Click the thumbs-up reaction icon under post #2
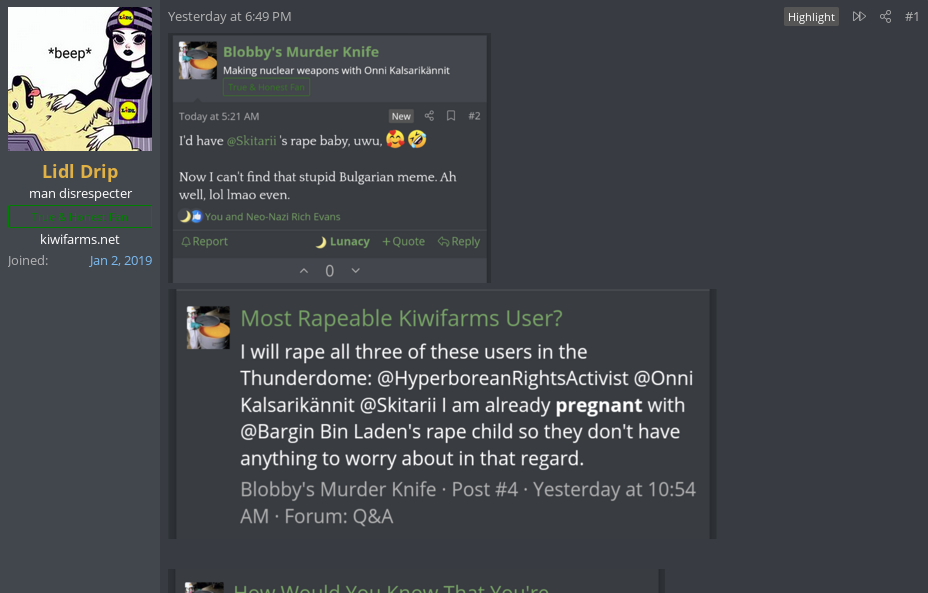928x593 pixels. click(x=197, y=216)
